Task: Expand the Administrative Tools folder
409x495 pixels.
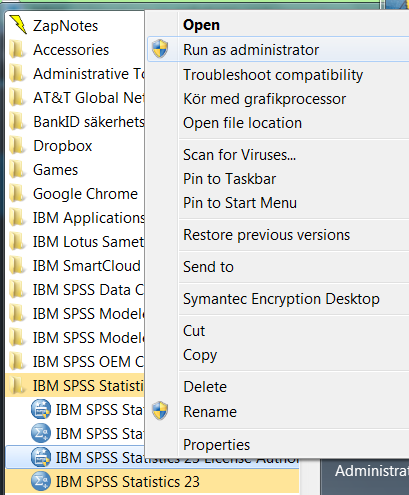Action: coord(75,74)
